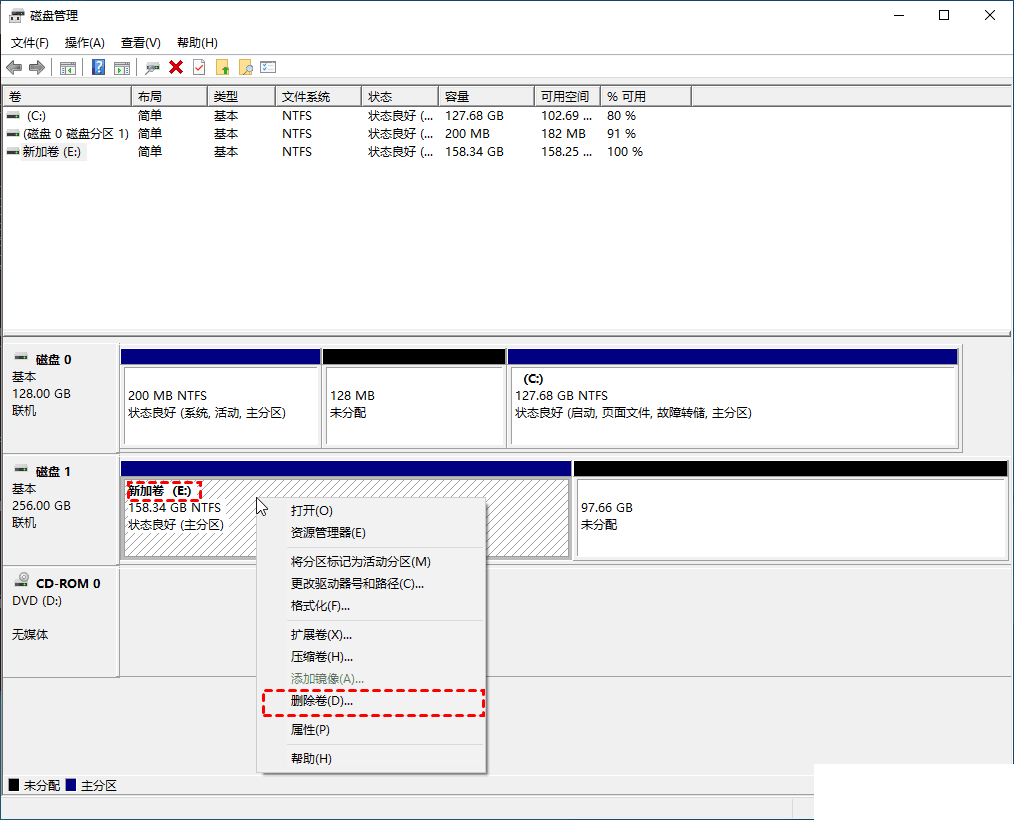1014x820 pixels.
Task: Click the 200 MB capacity cell
Action: [x=467, y=134]
